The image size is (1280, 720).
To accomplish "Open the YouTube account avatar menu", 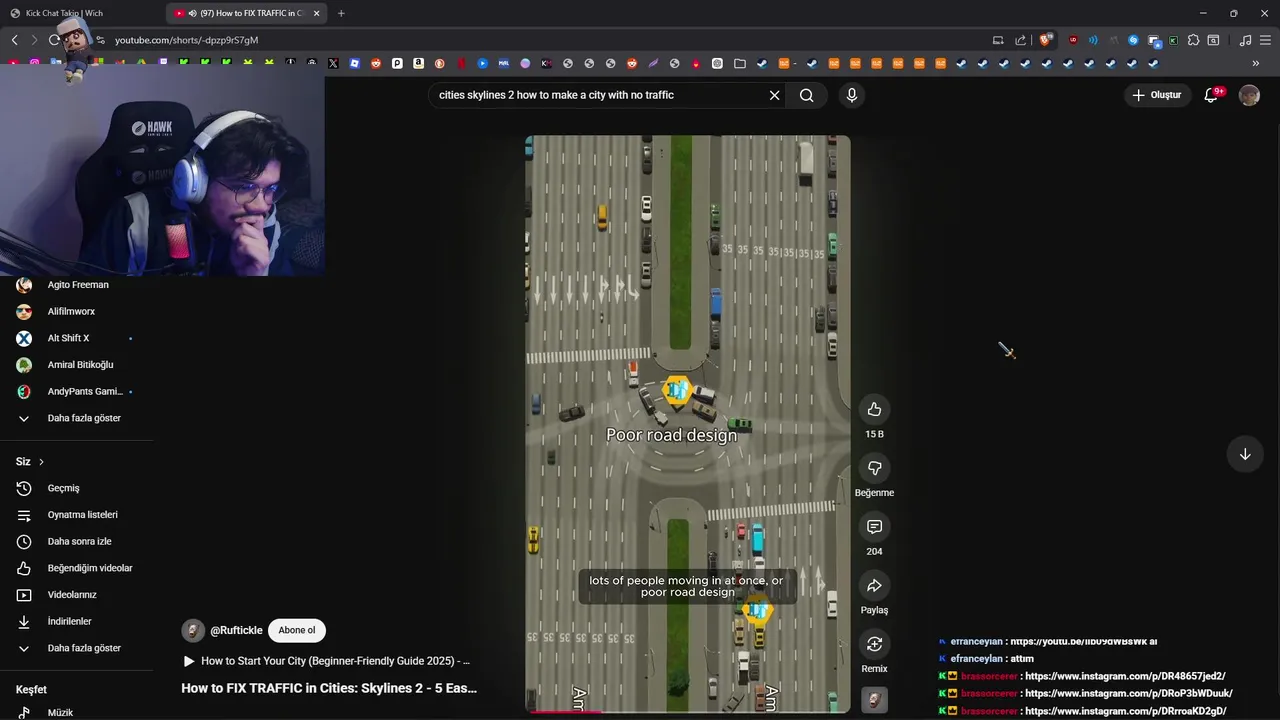I will [1249, 95].
